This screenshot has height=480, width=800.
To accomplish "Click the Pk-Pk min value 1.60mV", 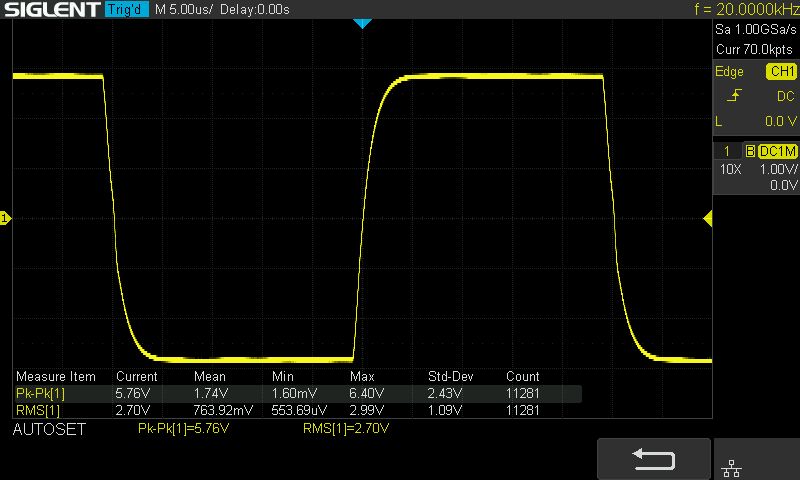I will pos(294,393).
